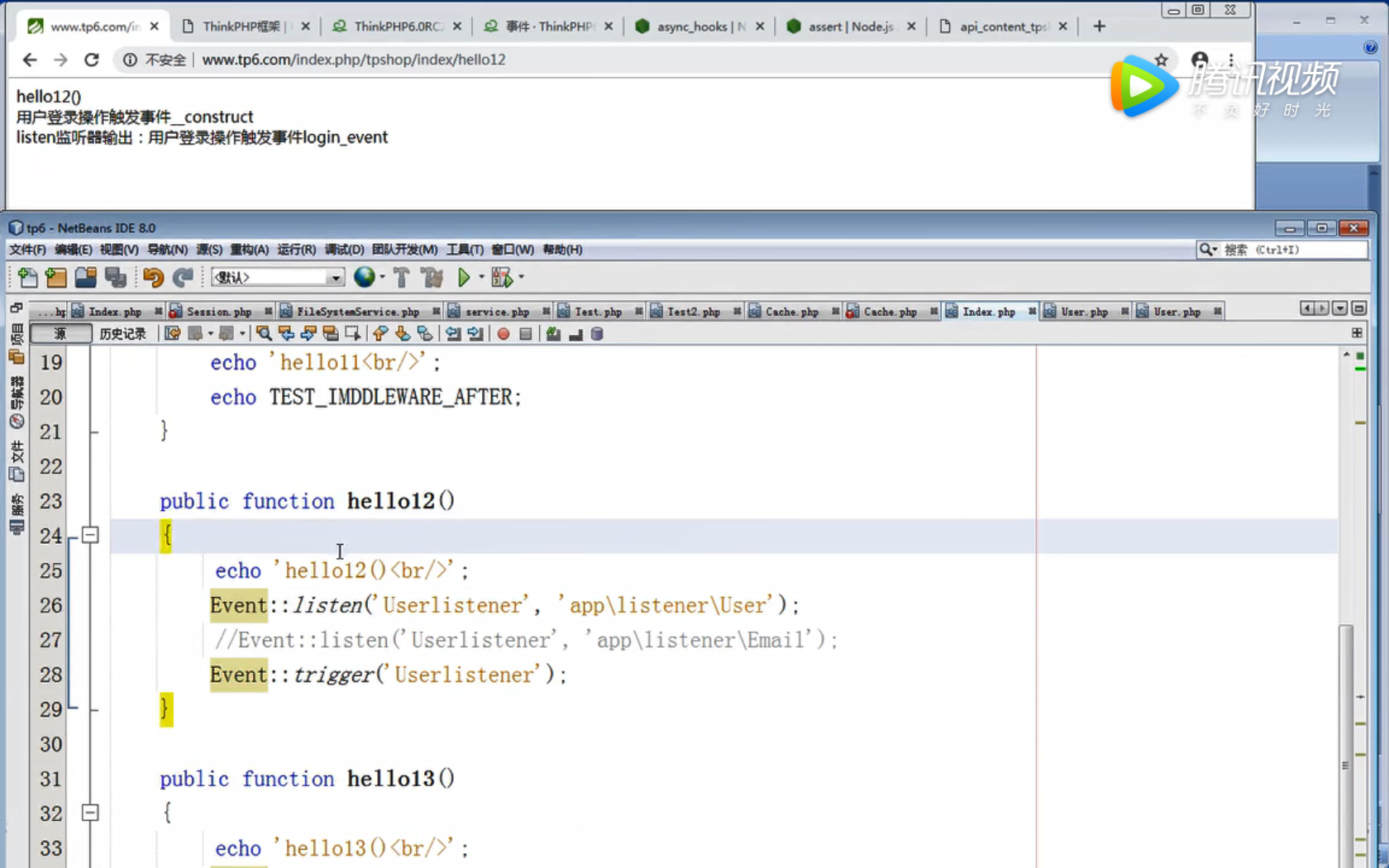Click red Start Macro Recording icon
Image resolution: width=1389 pixels, height=868 pixels.
click(x=504, y=334)
